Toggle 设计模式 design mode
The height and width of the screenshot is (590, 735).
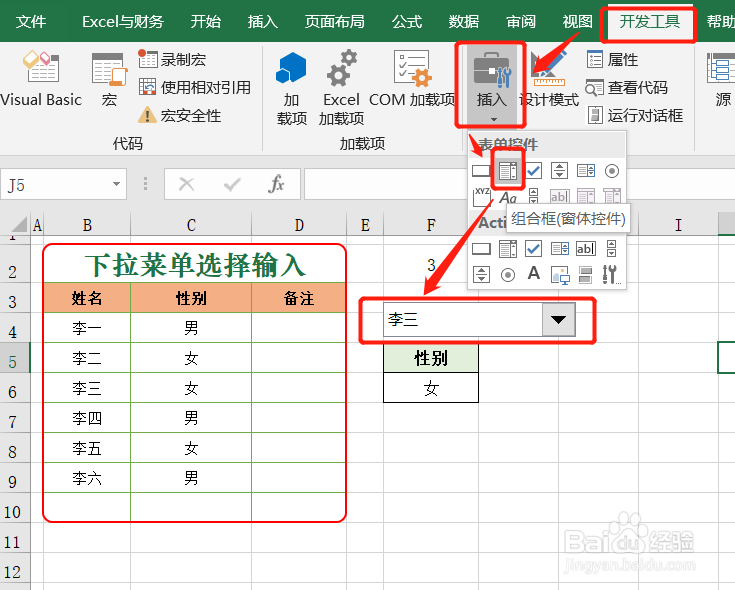[549, 79]
